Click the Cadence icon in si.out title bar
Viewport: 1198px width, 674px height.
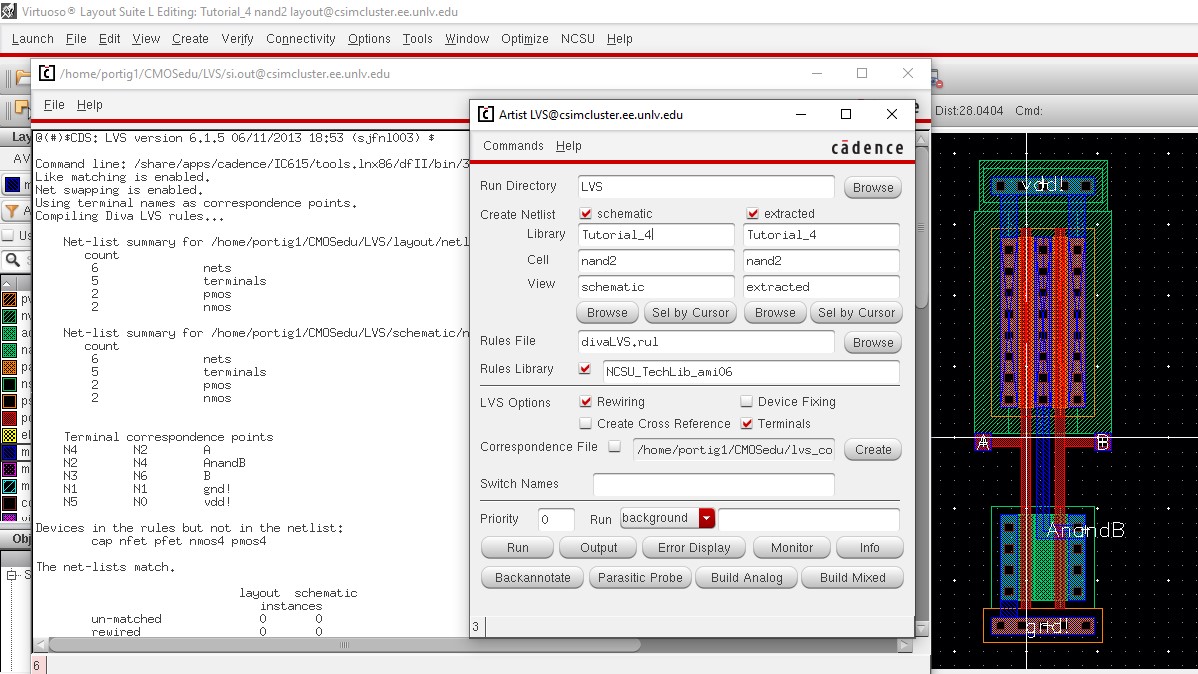tap(47, 73)
